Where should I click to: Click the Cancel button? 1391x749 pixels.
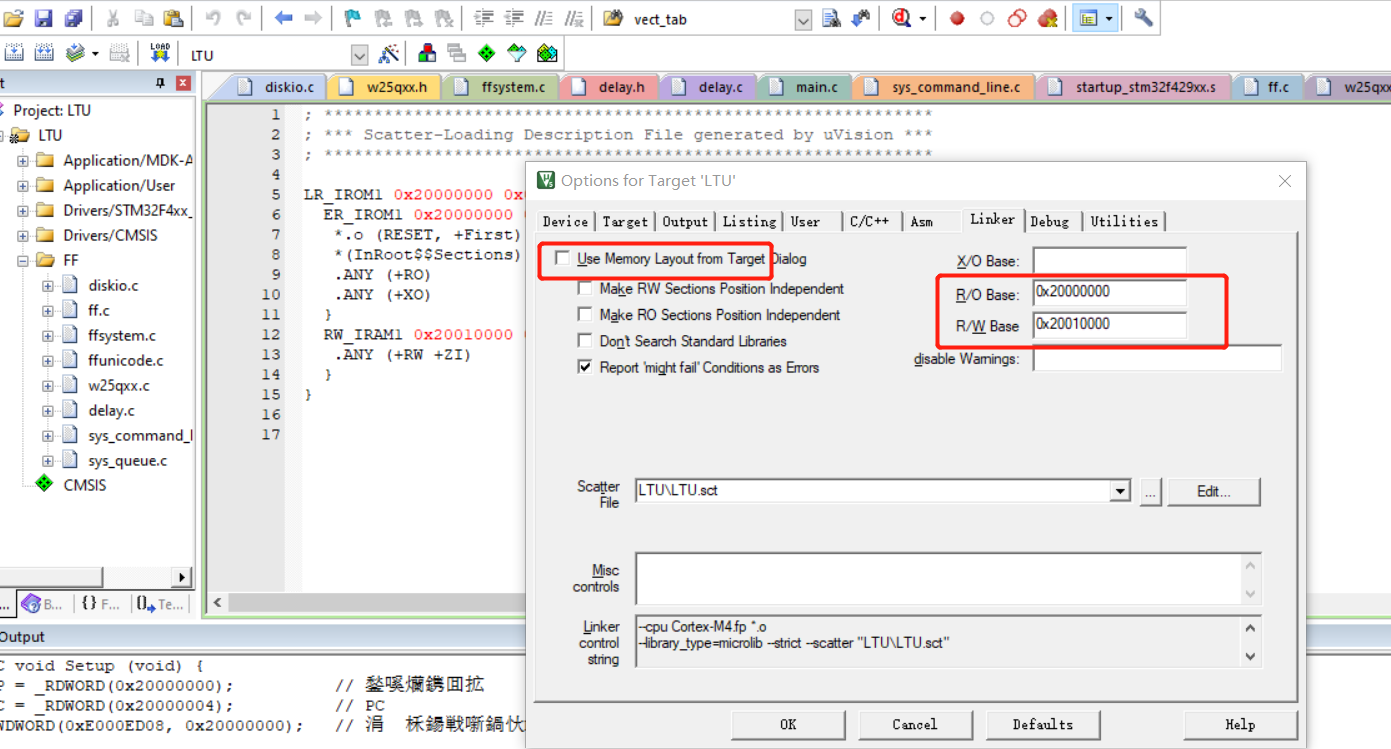(x=915, y=724)
